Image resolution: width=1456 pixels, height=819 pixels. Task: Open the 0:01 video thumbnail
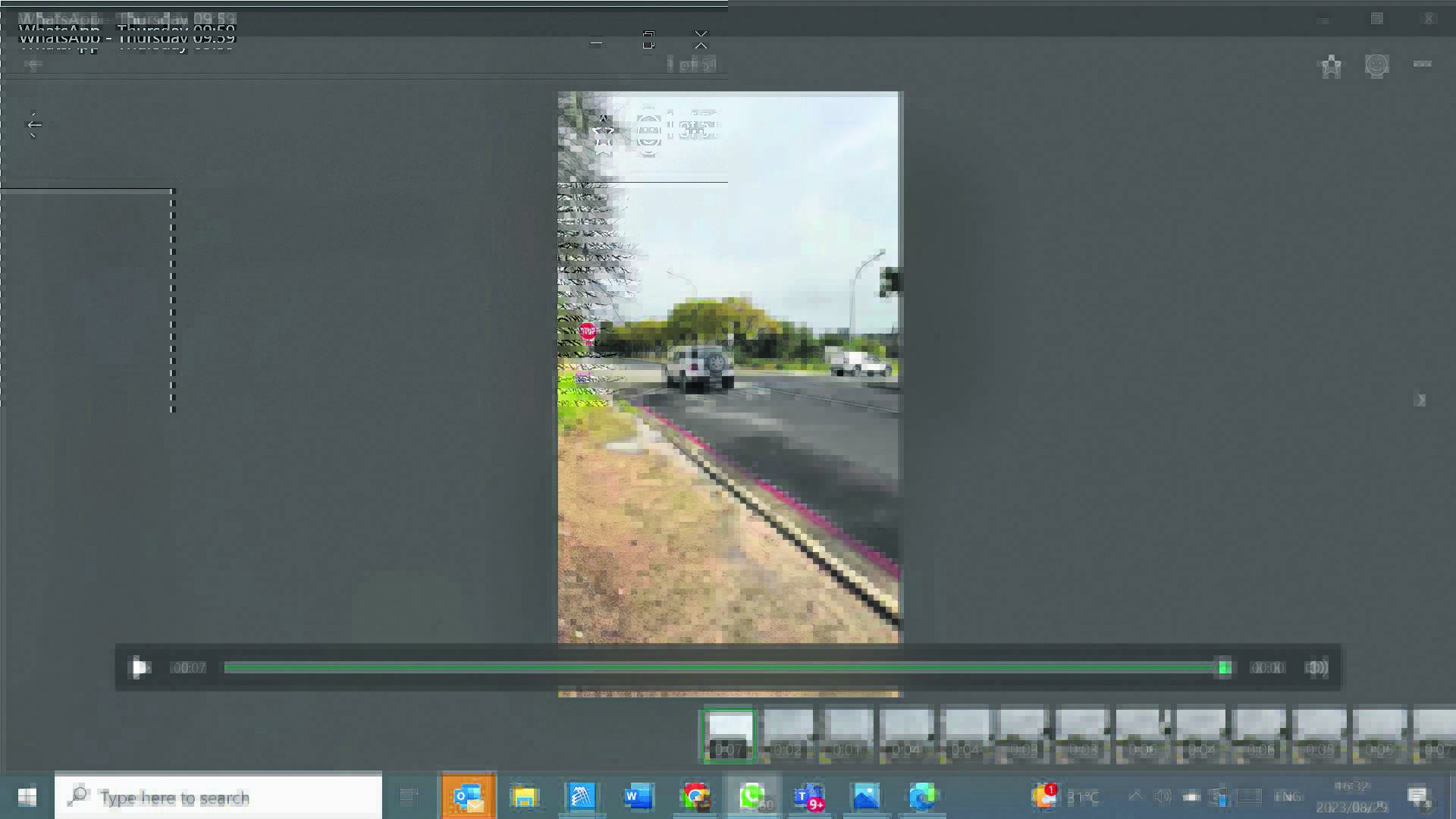click(847, 735)
